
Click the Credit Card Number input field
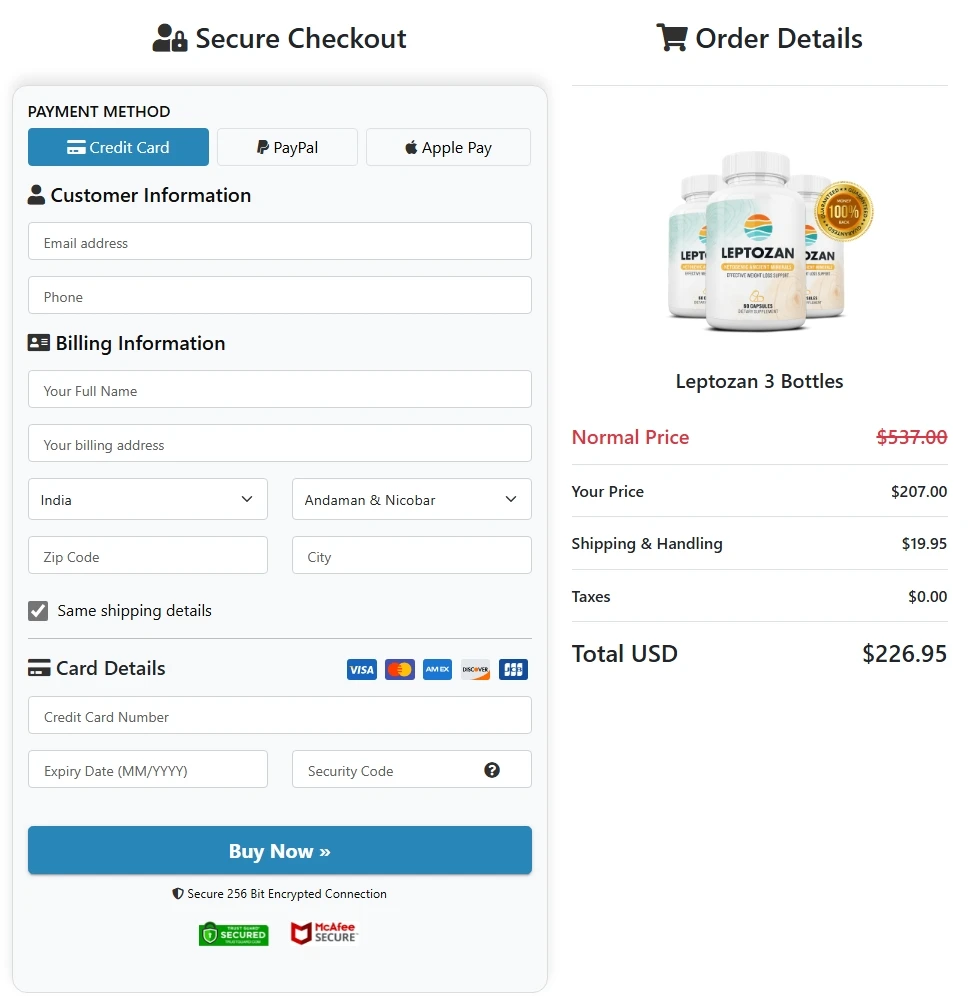click(x=279, y=715)
